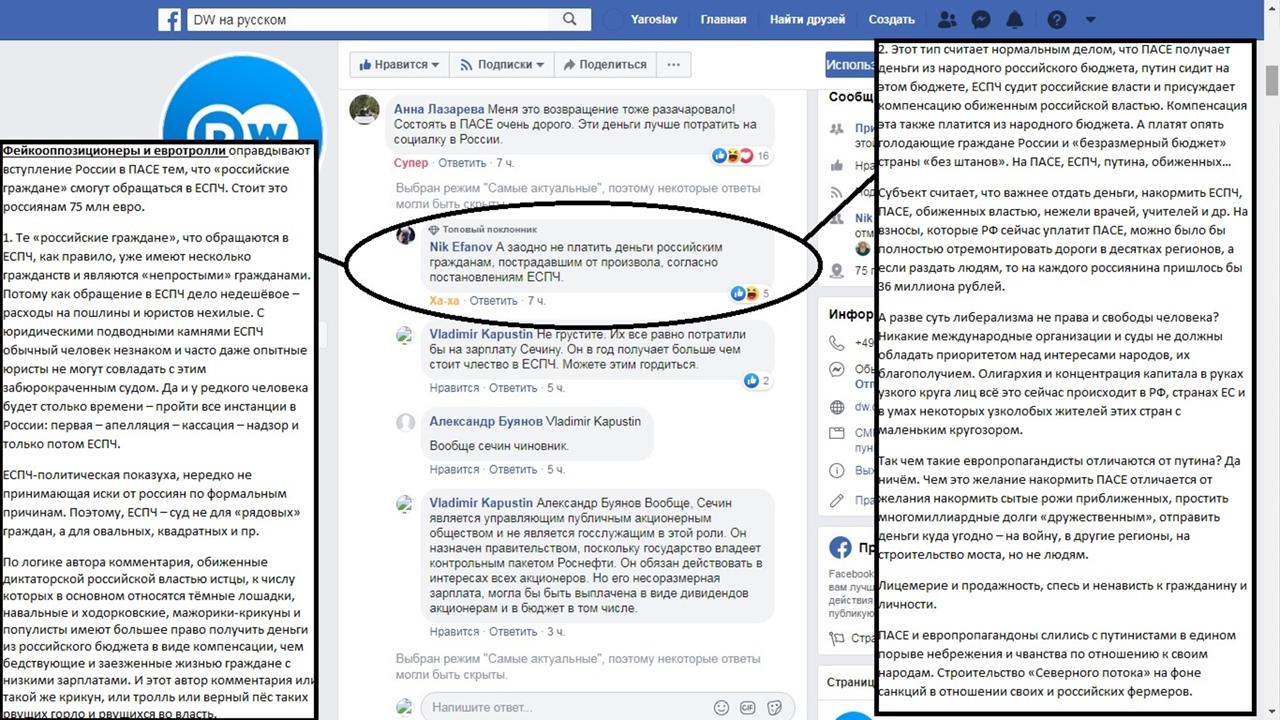Click Супер reaction under Анна Лазарева comment

point(411,163)
